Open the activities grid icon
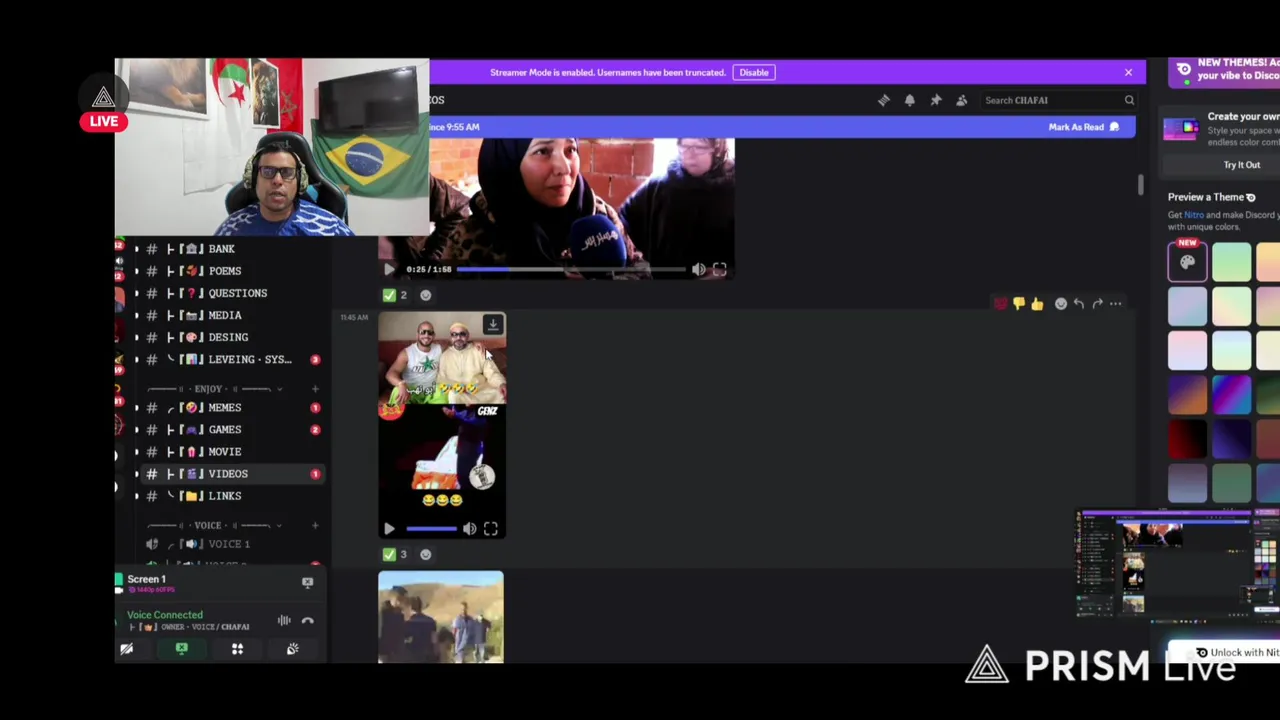Image resolution: width=1280 pixels, height=720 pixels. point(237,649)
